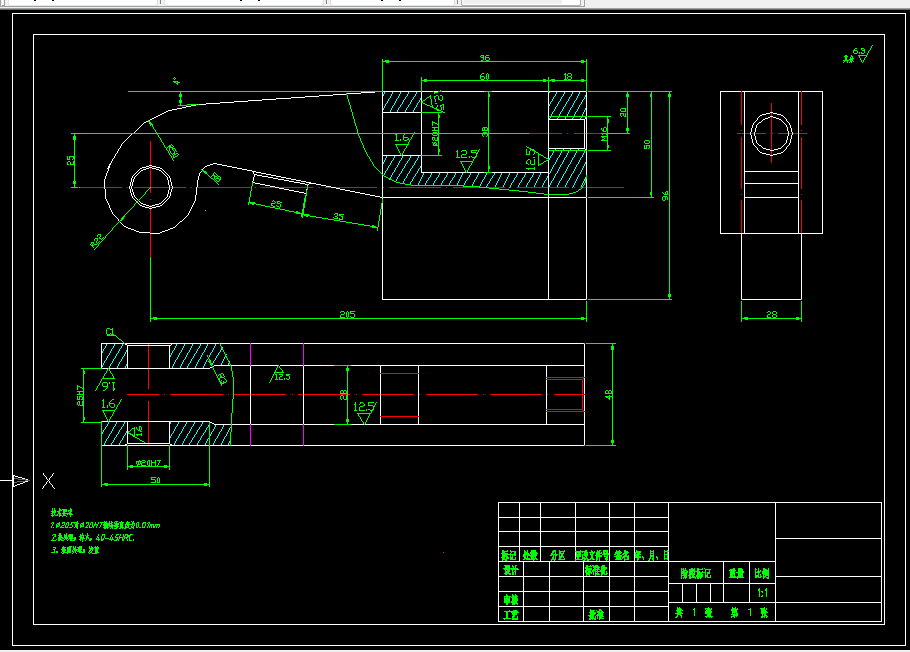Click the 25 vertical dimension on the far left
The height and width of the screenshot is (652, 910).
[x=70, y=160]
